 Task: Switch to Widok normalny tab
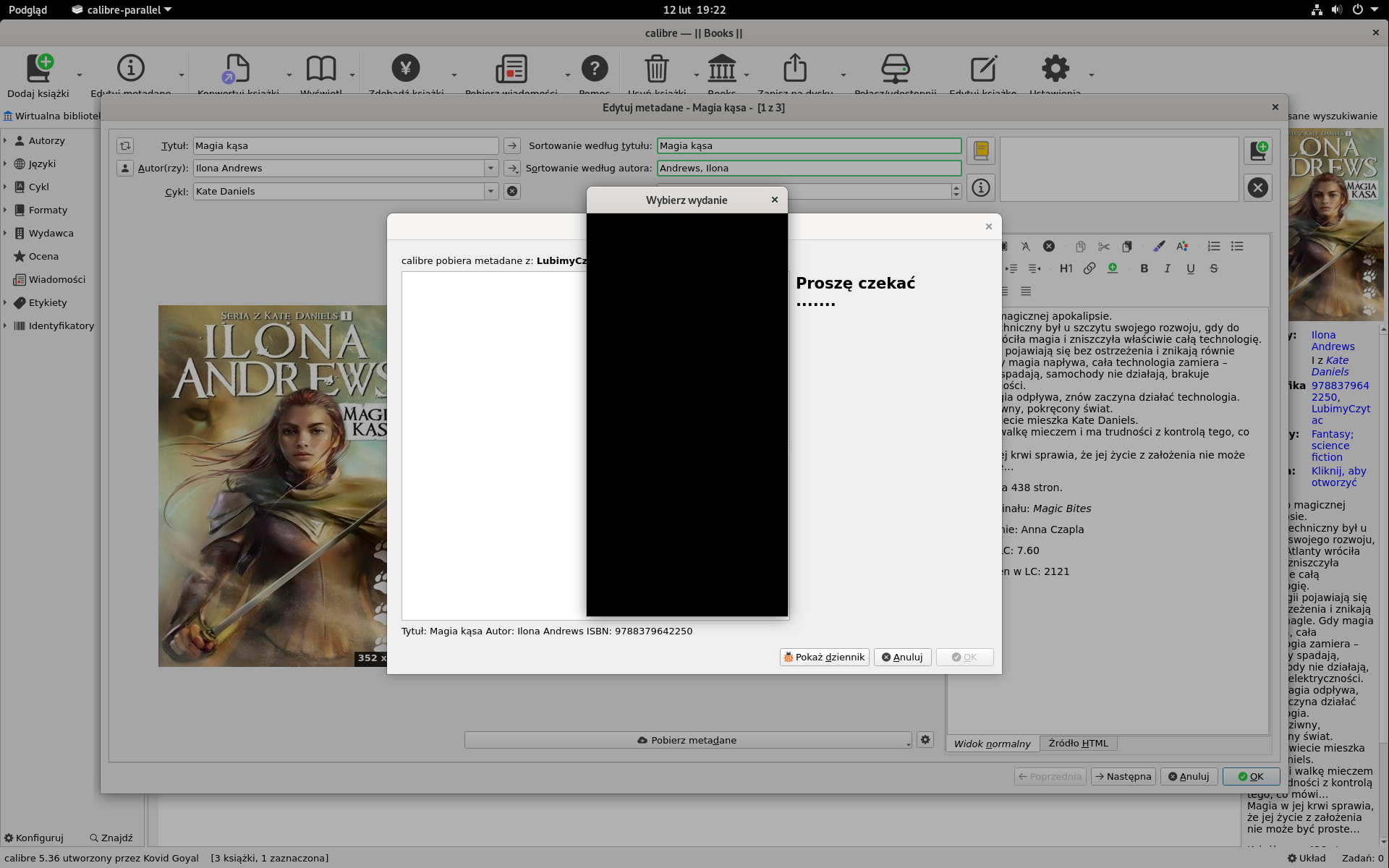[x=992, y=743]
